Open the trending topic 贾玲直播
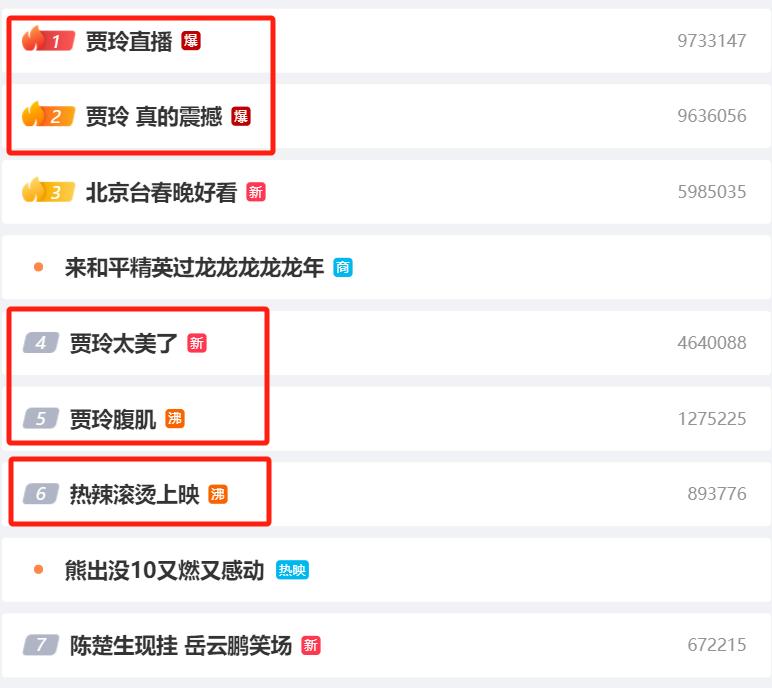 tap(129, 41)
